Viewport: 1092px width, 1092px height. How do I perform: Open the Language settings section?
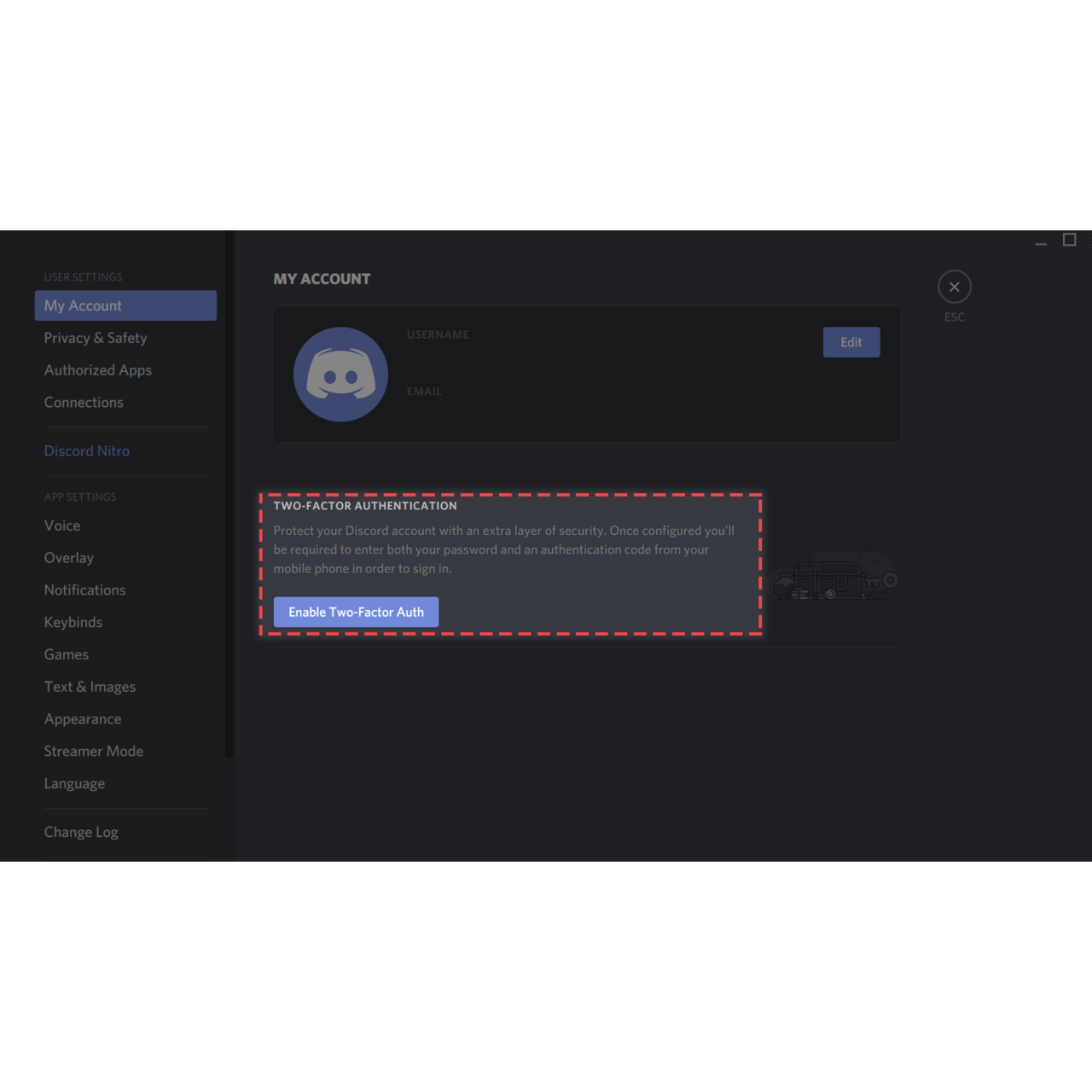pyautogui.click(x=74, y=782)
